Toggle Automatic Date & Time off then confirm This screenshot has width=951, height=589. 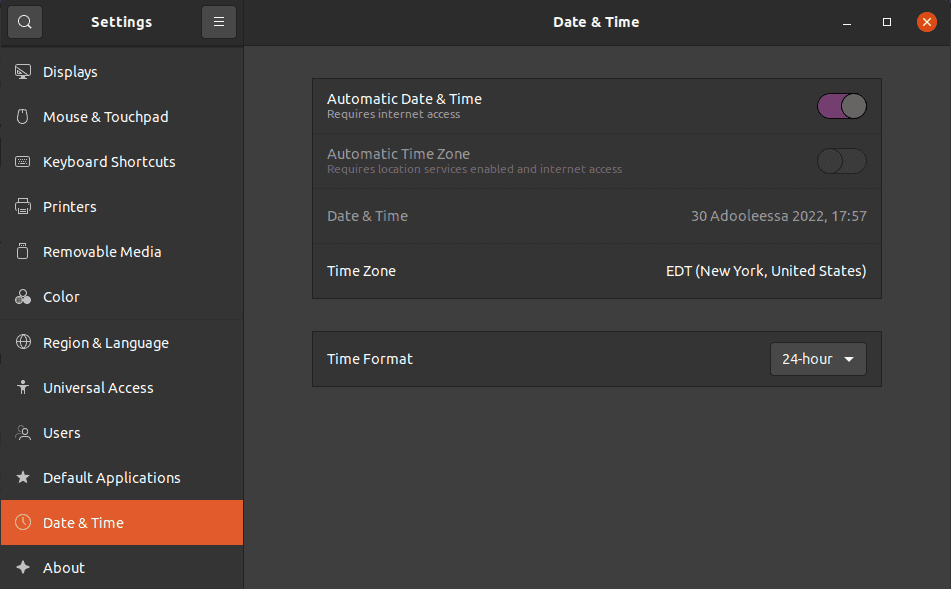click(x=841, y=105)
